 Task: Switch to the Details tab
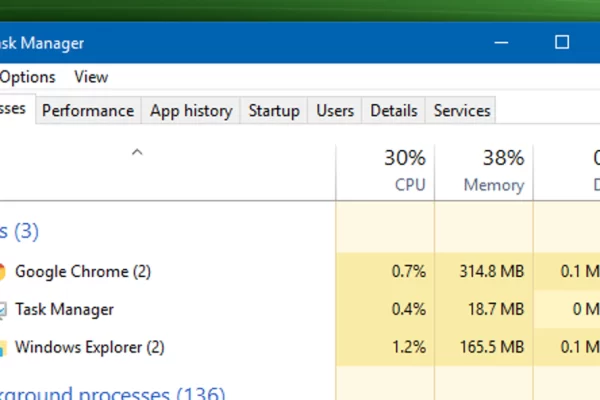coord(394,111)
